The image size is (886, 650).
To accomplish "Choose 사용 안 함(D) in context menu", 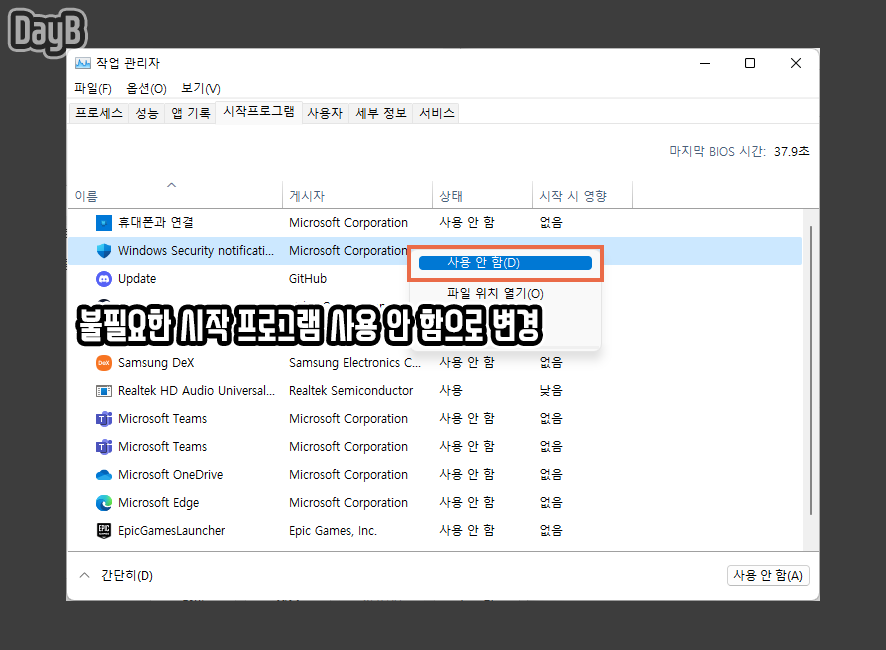I will coord(505,263).
